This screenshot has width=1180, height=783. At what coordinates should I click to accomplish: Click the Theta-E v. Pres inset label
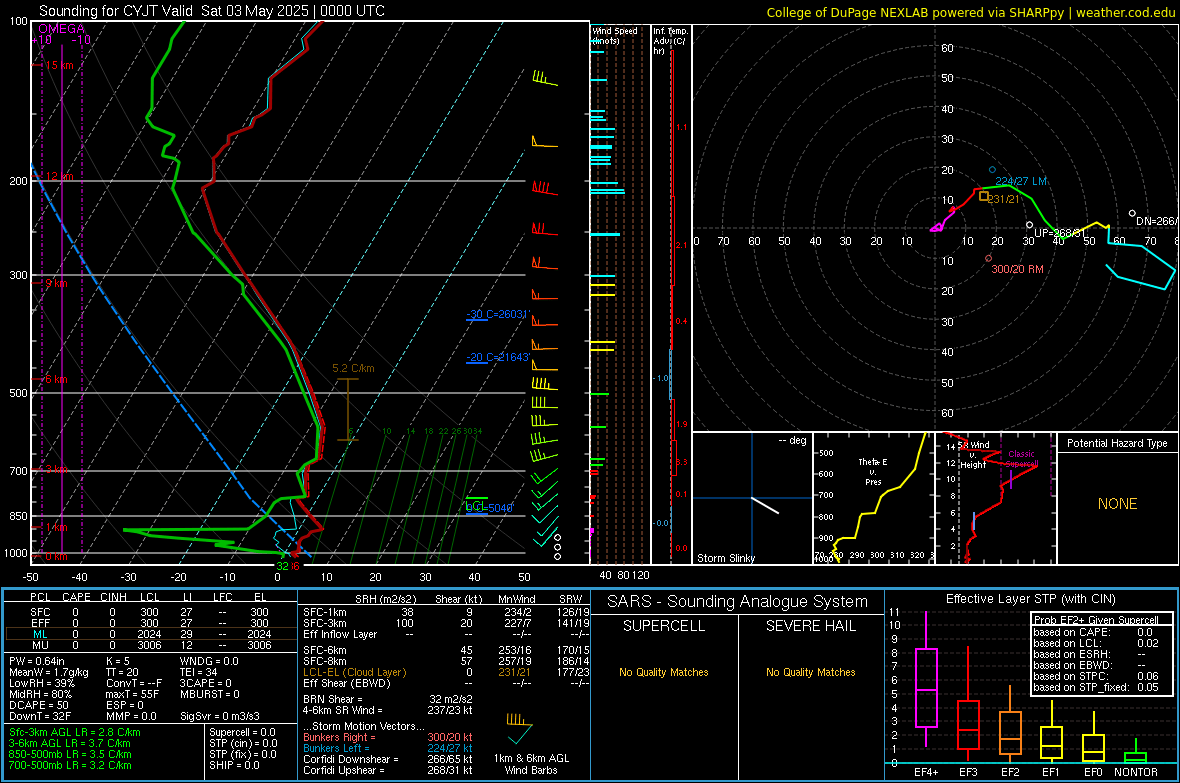(873, 471)
